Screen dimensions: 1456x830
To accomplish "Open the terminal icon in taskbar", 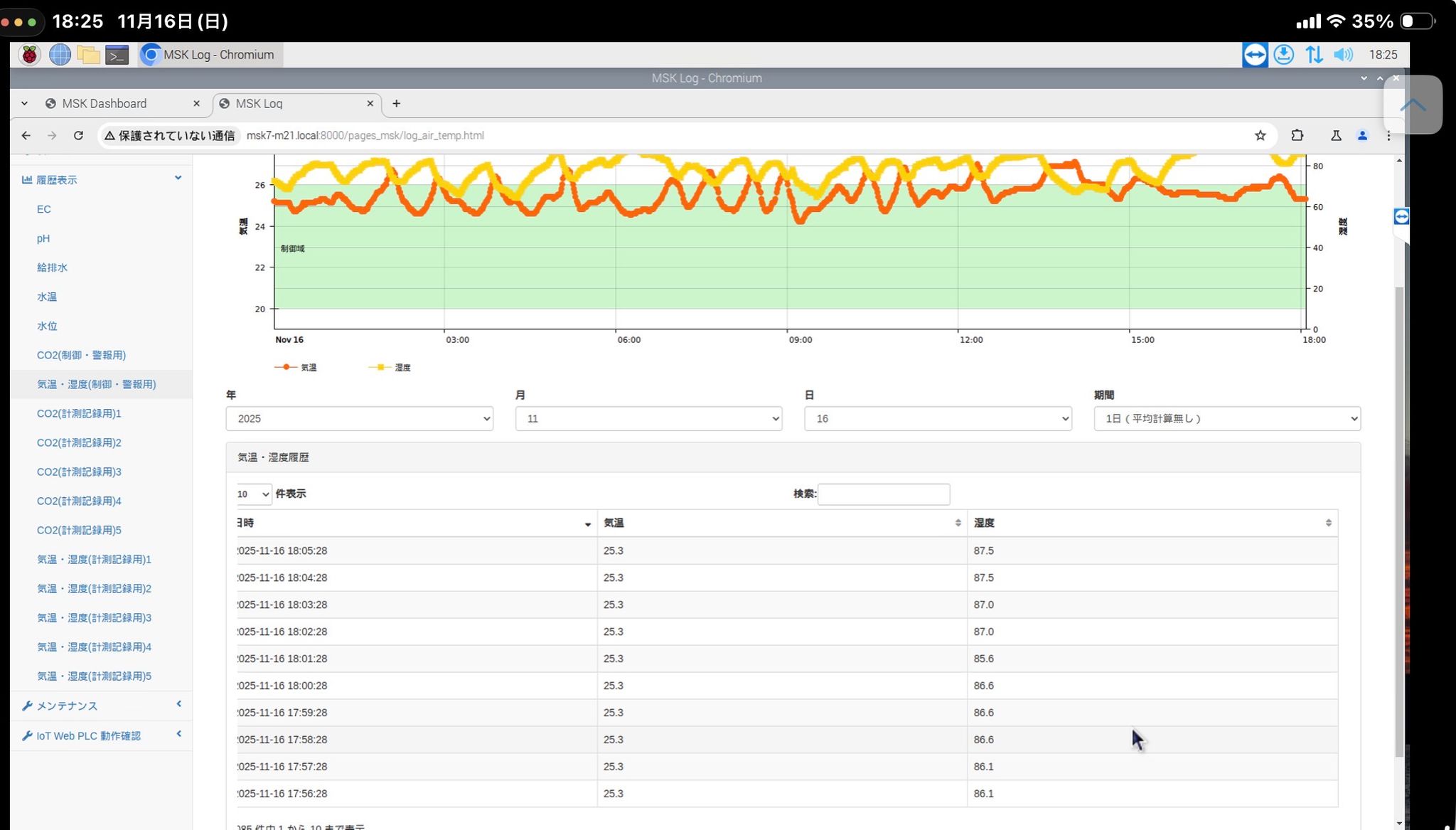I will coord(117,55).
